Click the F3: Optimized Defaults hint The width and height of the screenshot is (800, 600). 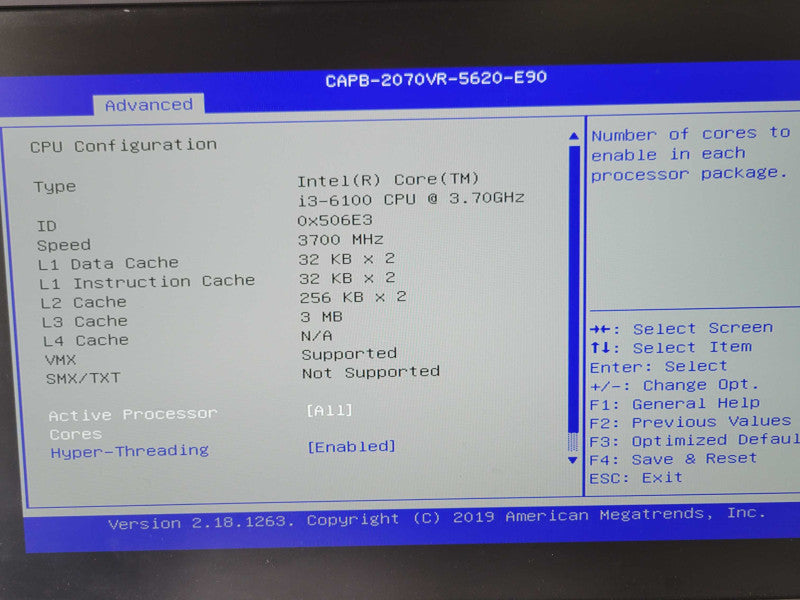click(694, 440)
